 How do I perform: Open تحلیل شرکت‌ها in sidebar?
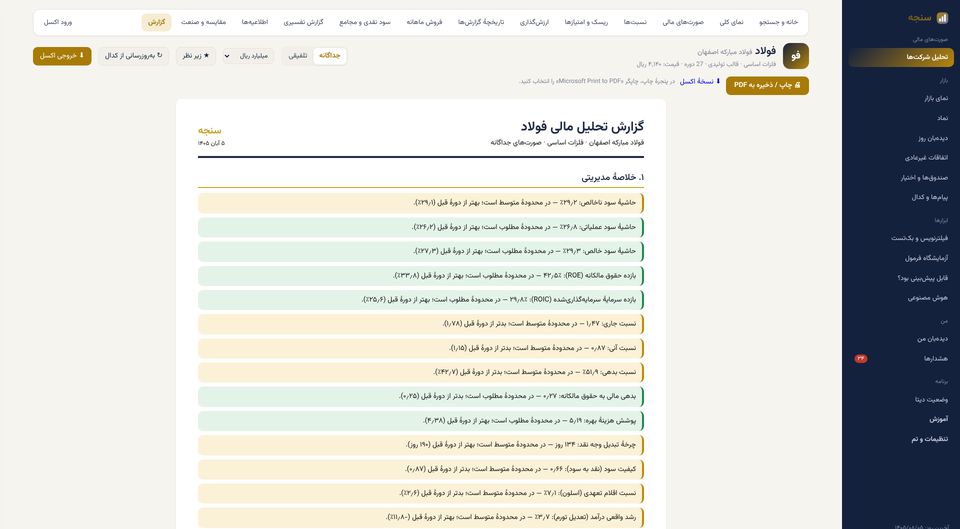901,57
